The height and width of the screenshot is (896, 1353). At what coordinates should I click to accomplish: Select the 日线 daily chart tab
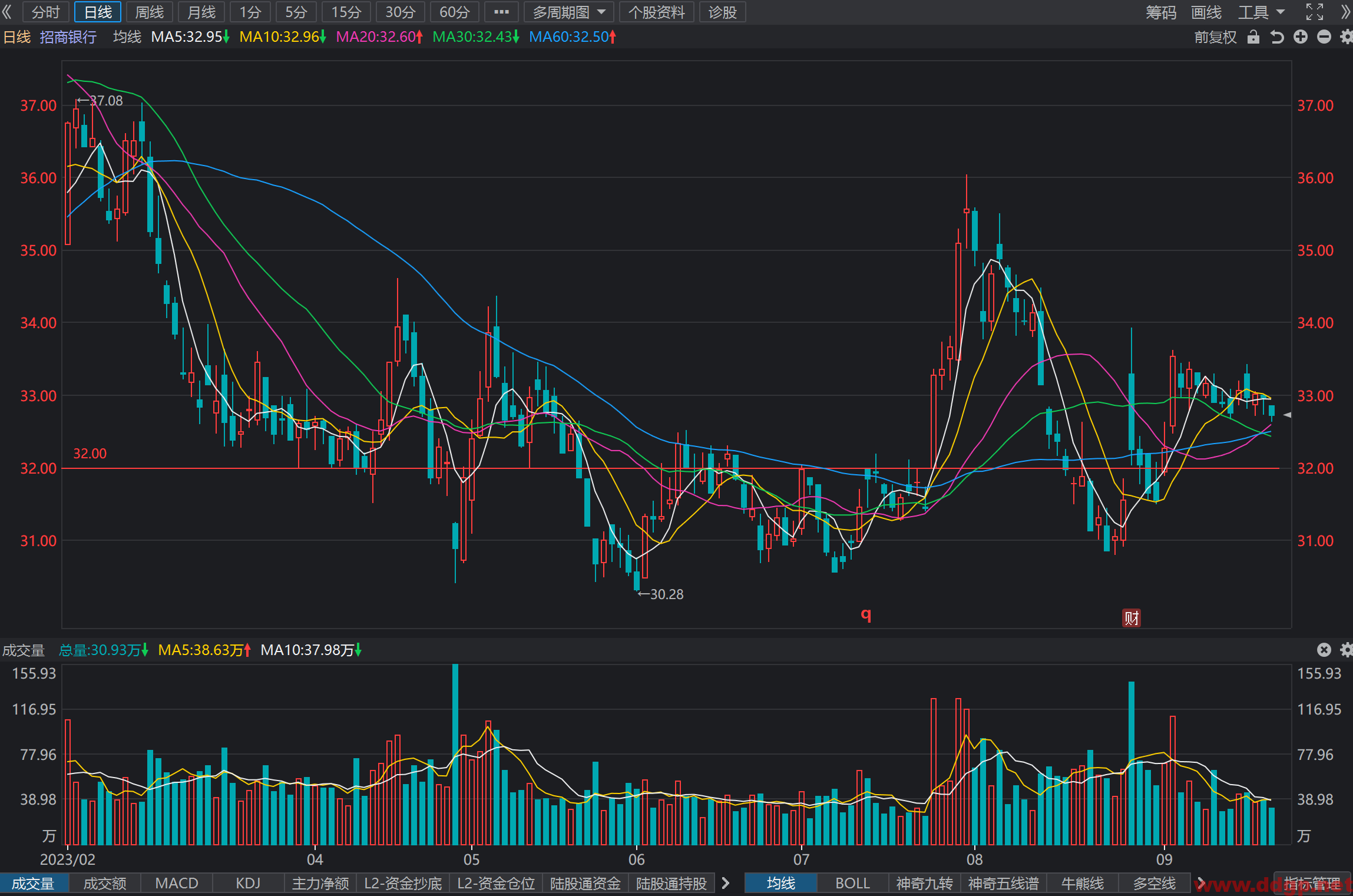98,12
